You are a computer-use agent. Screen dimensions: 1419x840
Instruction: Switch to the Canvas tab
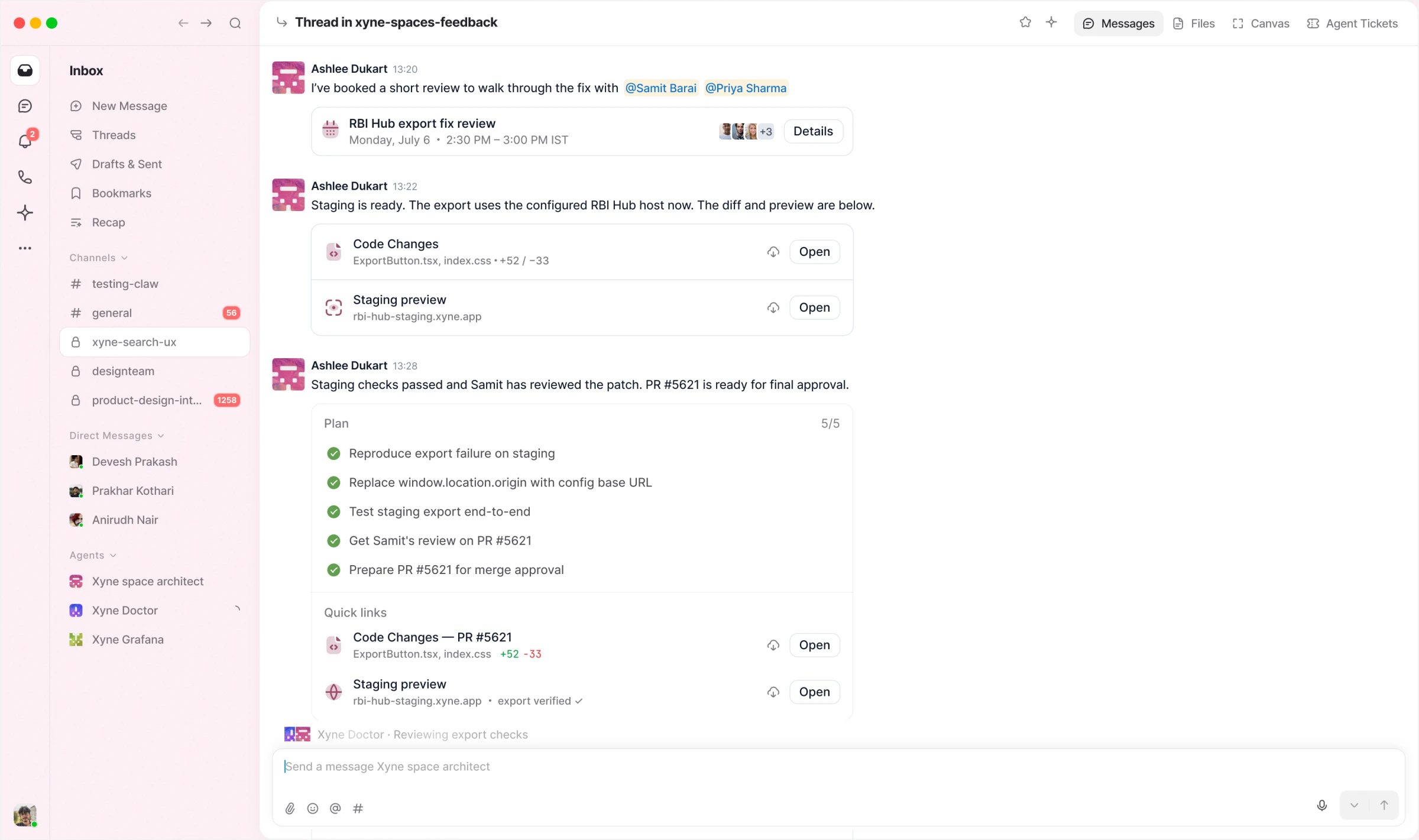click(x=1261, y=24)
